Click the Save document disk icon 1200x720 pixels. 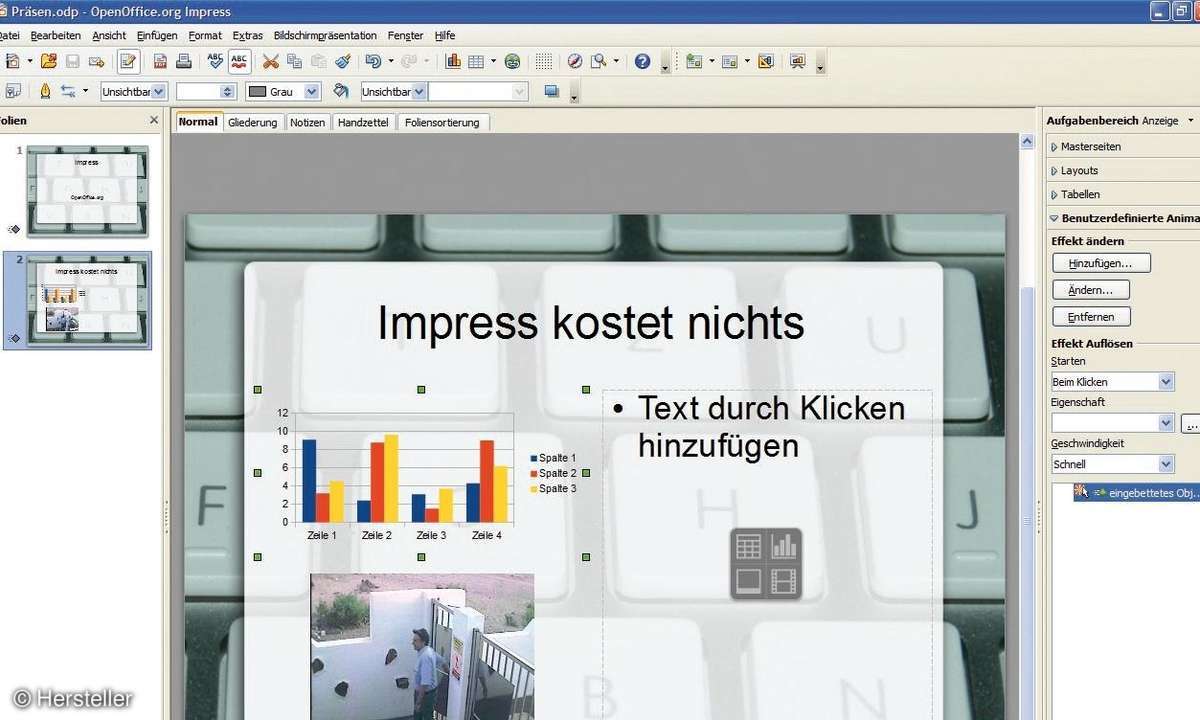[x=72, y=61]
